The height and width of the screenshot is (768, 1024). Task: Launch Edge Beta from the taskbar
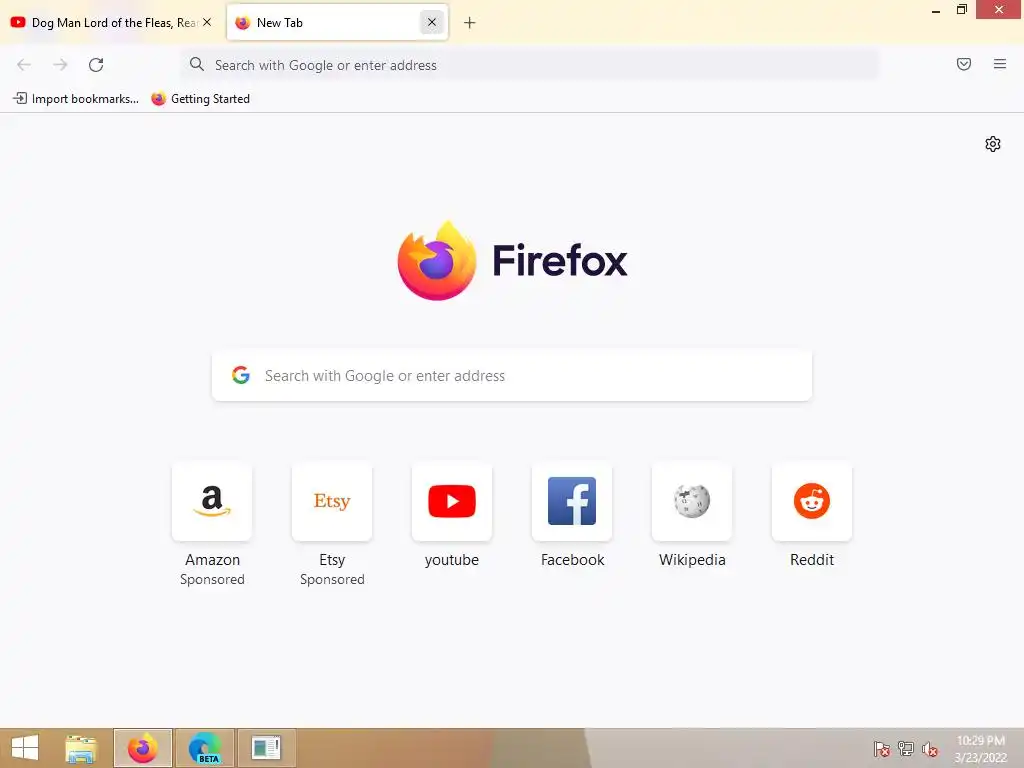(x=205, y=748)
